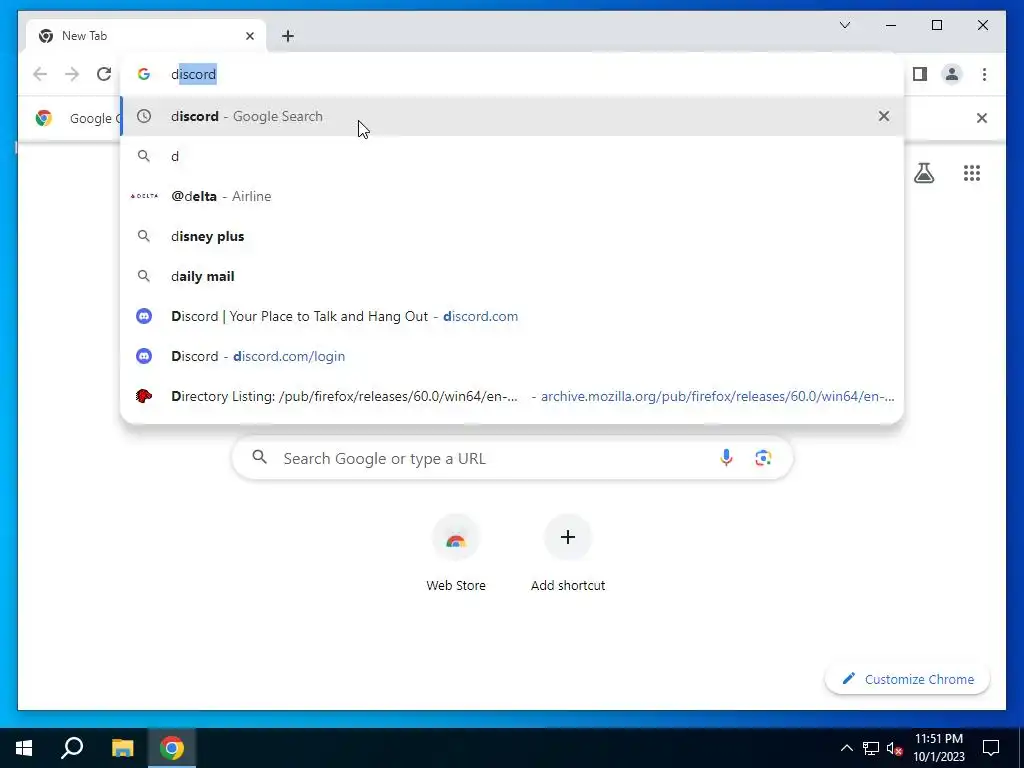This screenshot has height=768, width=1024.
Task: Select the New Tab tab
Action: 146,36
